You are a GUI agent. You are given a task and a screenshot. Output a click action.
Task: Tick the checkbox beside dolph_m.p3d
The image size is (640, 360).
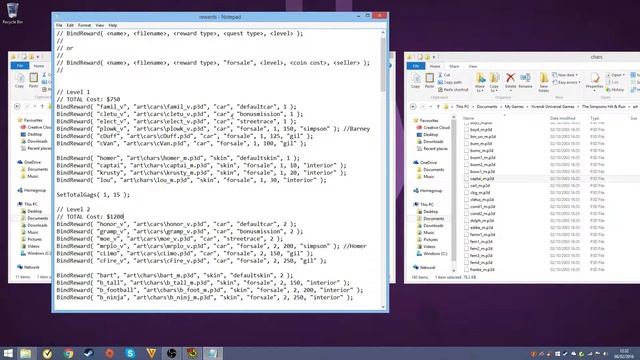466,220
